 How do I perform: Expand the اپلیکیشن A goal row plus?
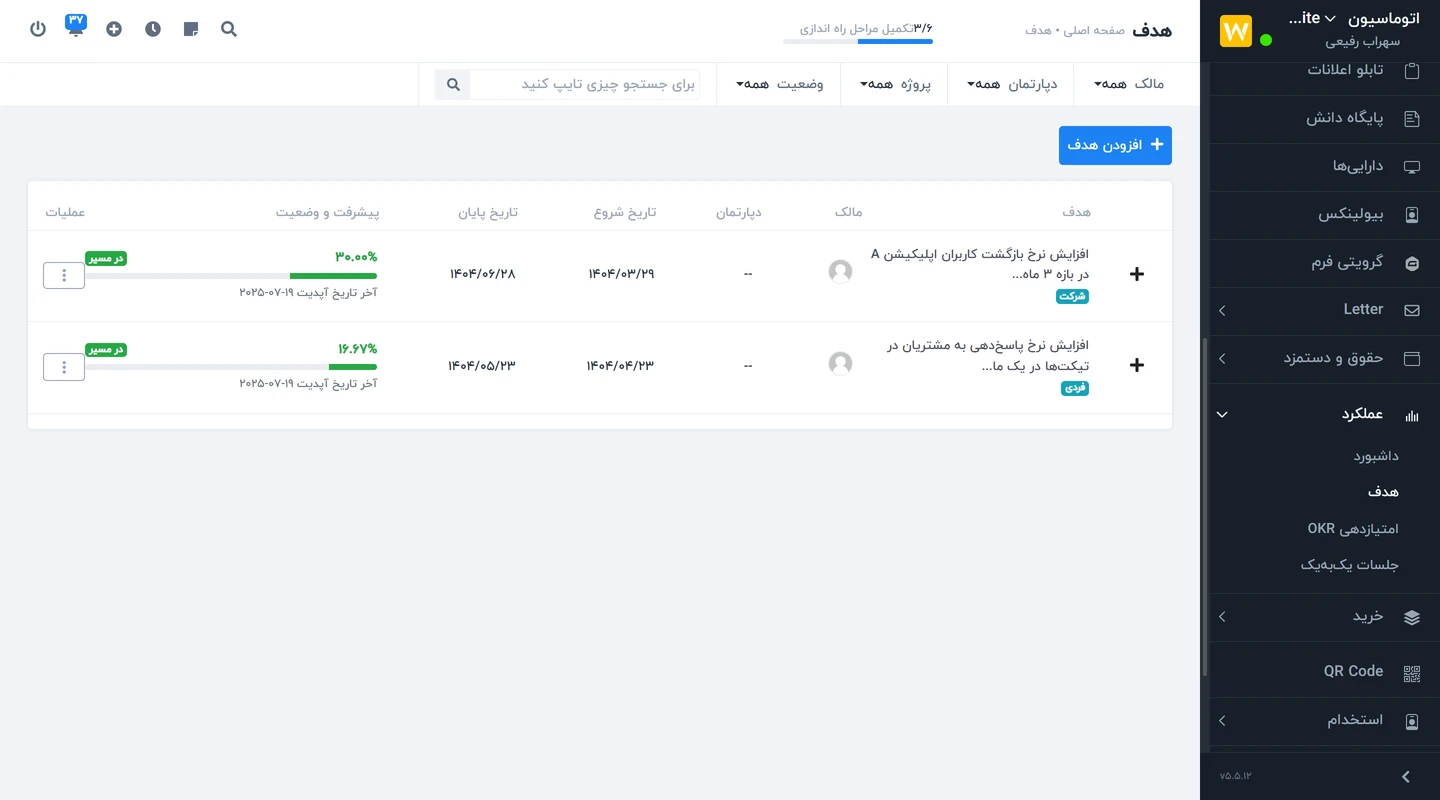[1136, 274]
